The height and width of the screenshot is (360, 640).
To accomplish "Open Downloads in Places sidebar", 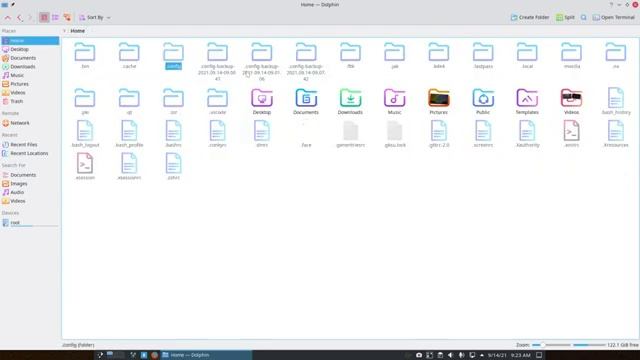I will tap(30, 67).
